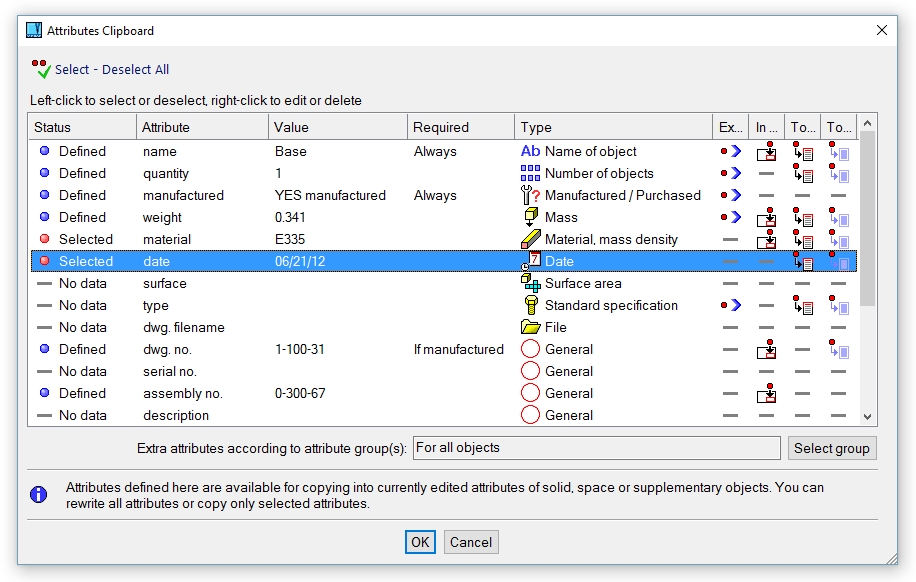
Task: Click the Surface area type icon
Action: [530, 283]
